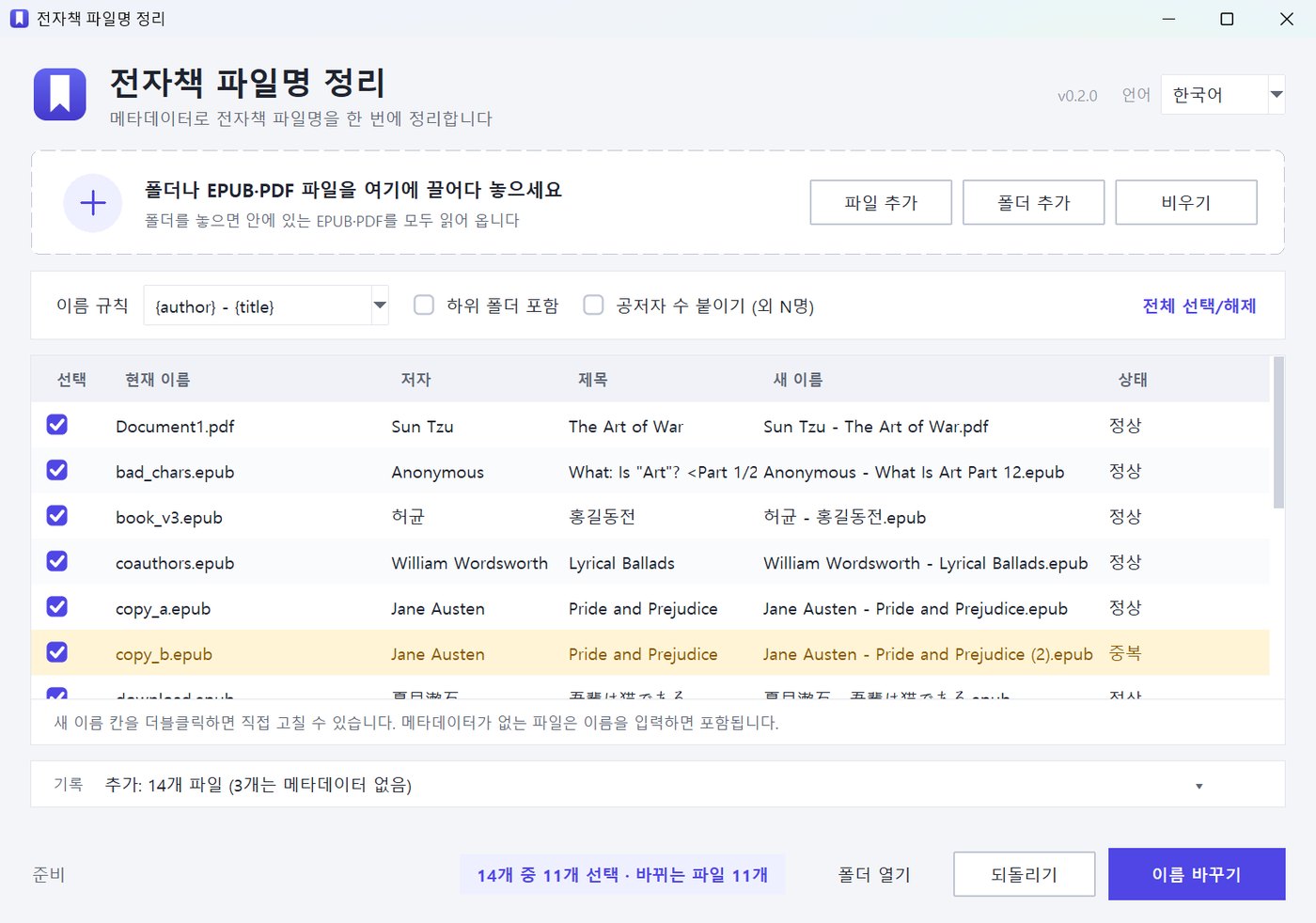Click the 저자 column header
1316x923 pixels.
point(415,380)
